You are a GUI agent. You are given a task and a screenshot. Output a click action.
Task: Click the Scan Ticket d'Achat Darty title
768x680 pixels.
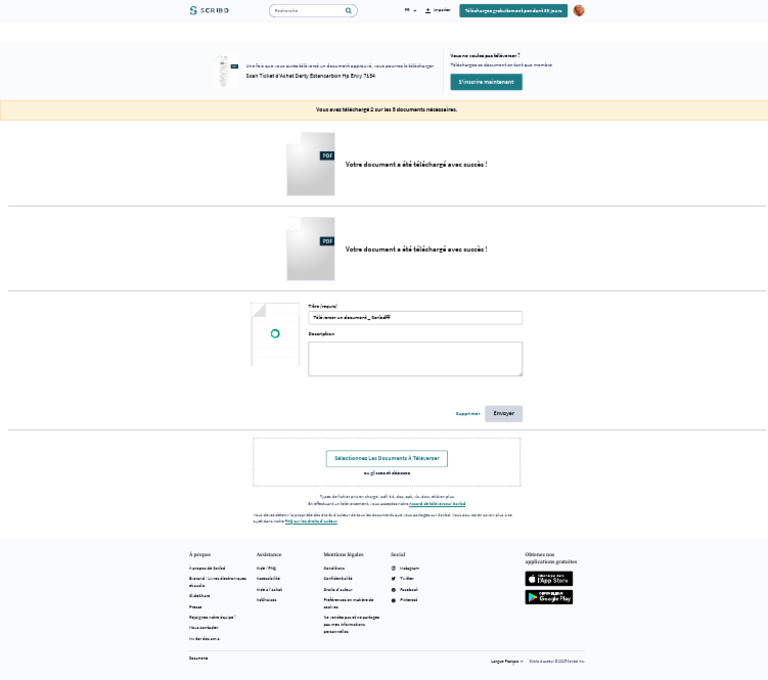(311, 76)
